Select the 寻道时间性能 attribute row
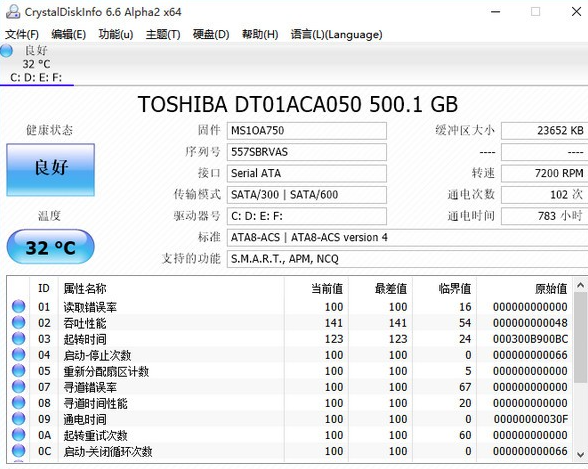Screen dimensions: 588x469 (290, 403)
